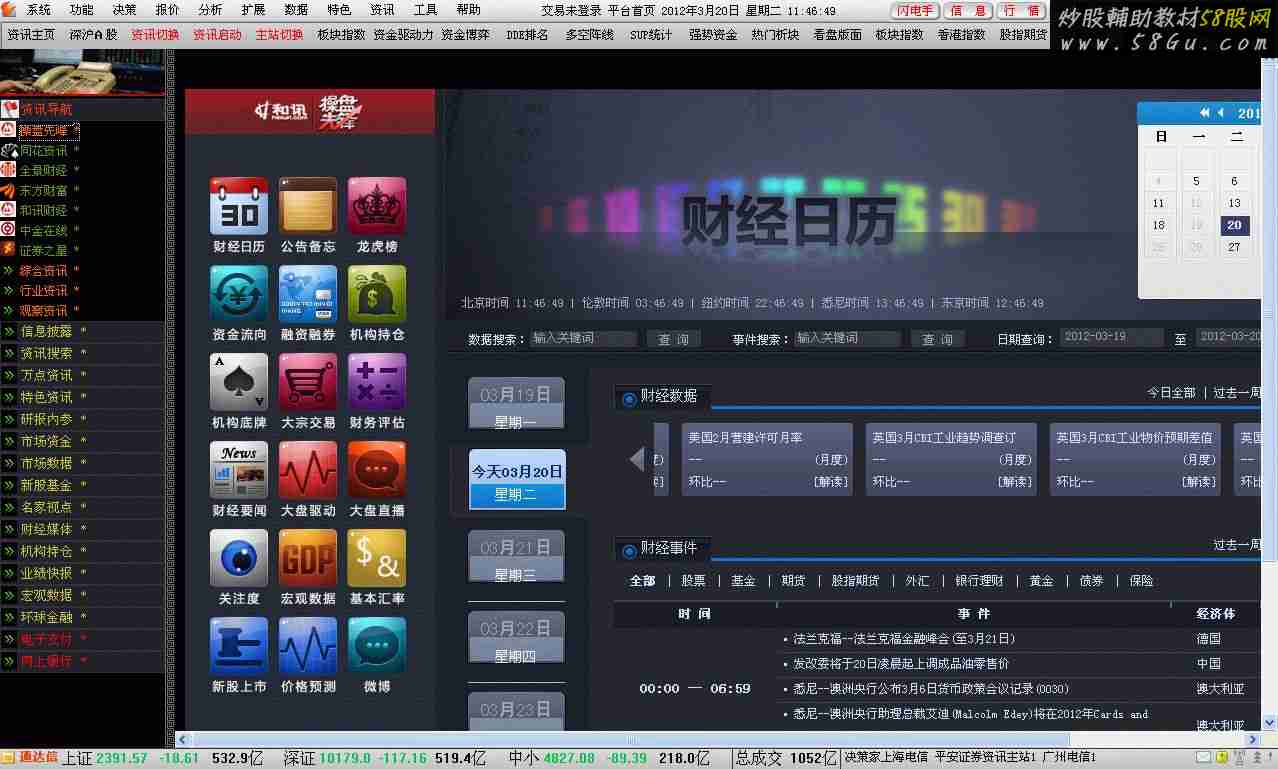Viewport: 1278px width, 769px height.
Task: Open the 分析 menu
Action: coord(210,10)
